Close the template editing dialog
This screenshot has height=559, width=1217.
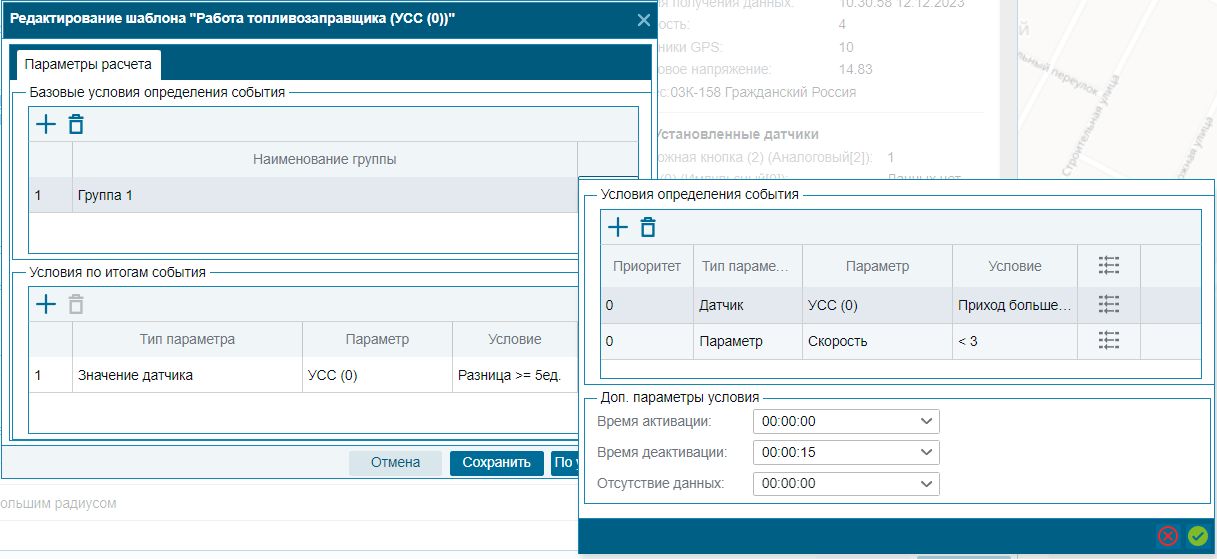click(x=643, y=20)
